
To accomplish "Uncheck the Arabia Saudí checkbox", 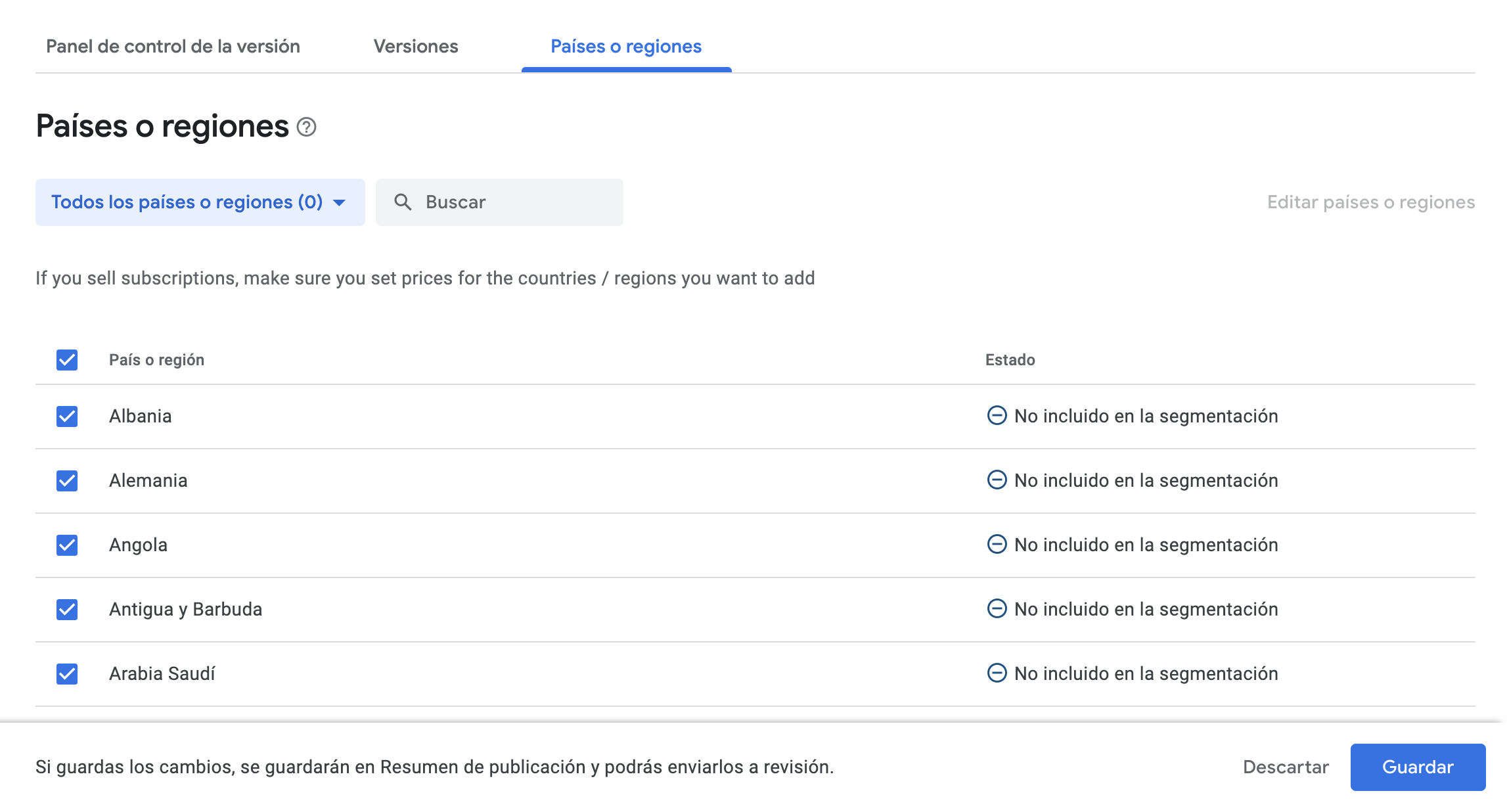I will 67,674.
